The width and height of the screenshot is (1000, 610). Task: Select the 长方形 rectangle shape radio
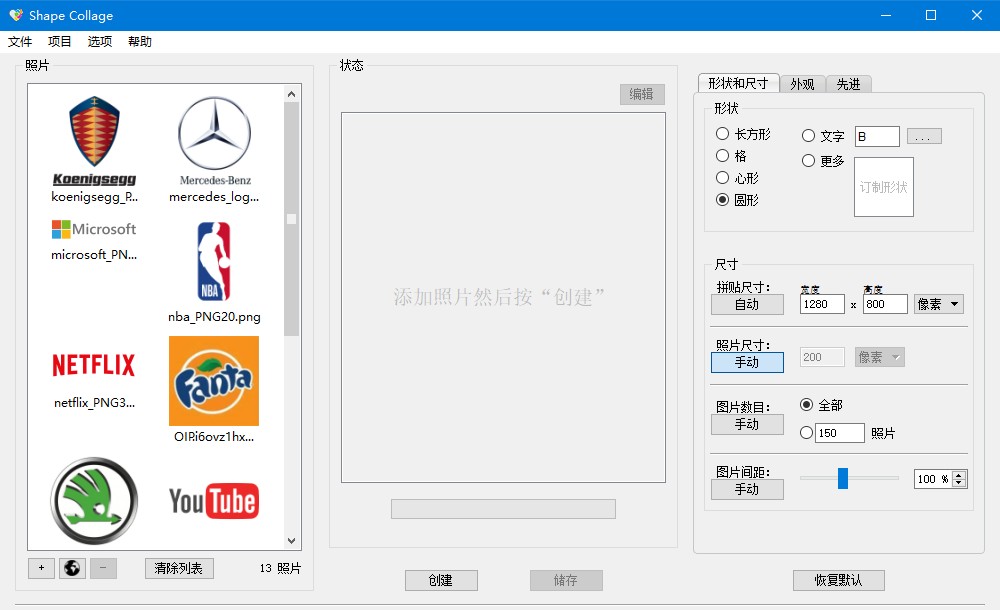point(743,134)
